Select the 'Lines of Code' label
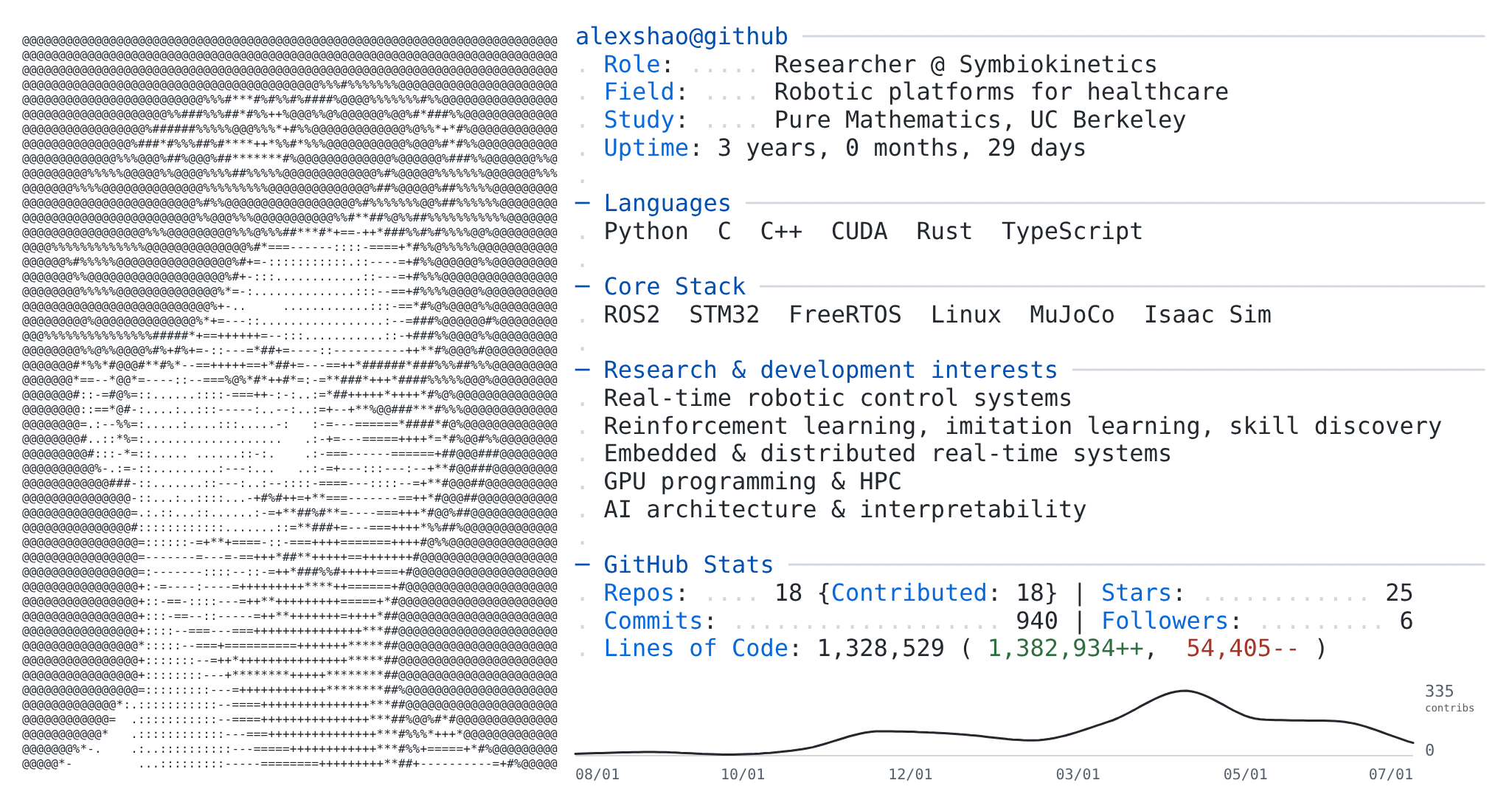This screenshot has width=1512, height=797. pyautogui.click(x=696, y=648)
